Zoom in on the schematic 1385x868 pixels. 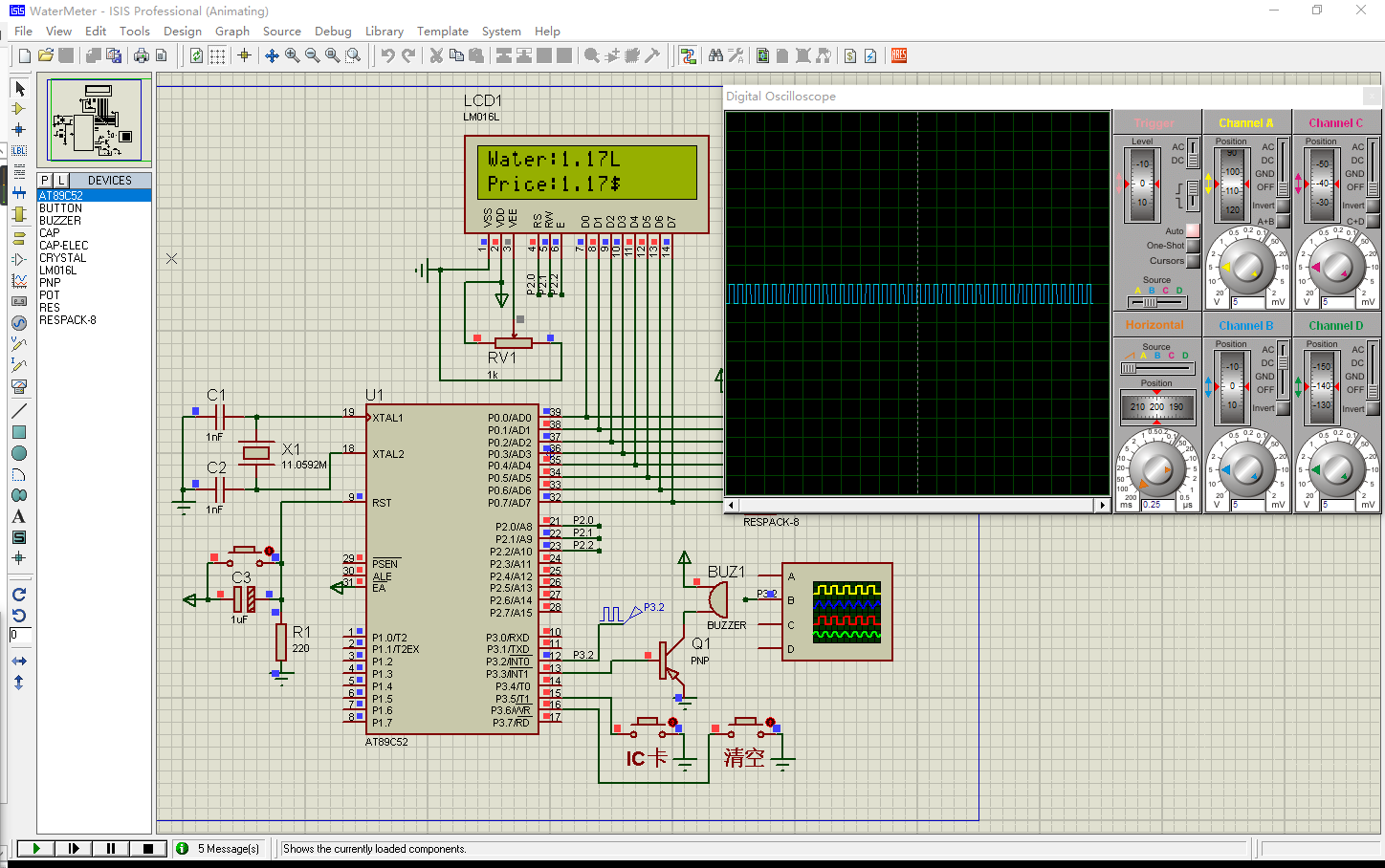click(x=292, y=55)
